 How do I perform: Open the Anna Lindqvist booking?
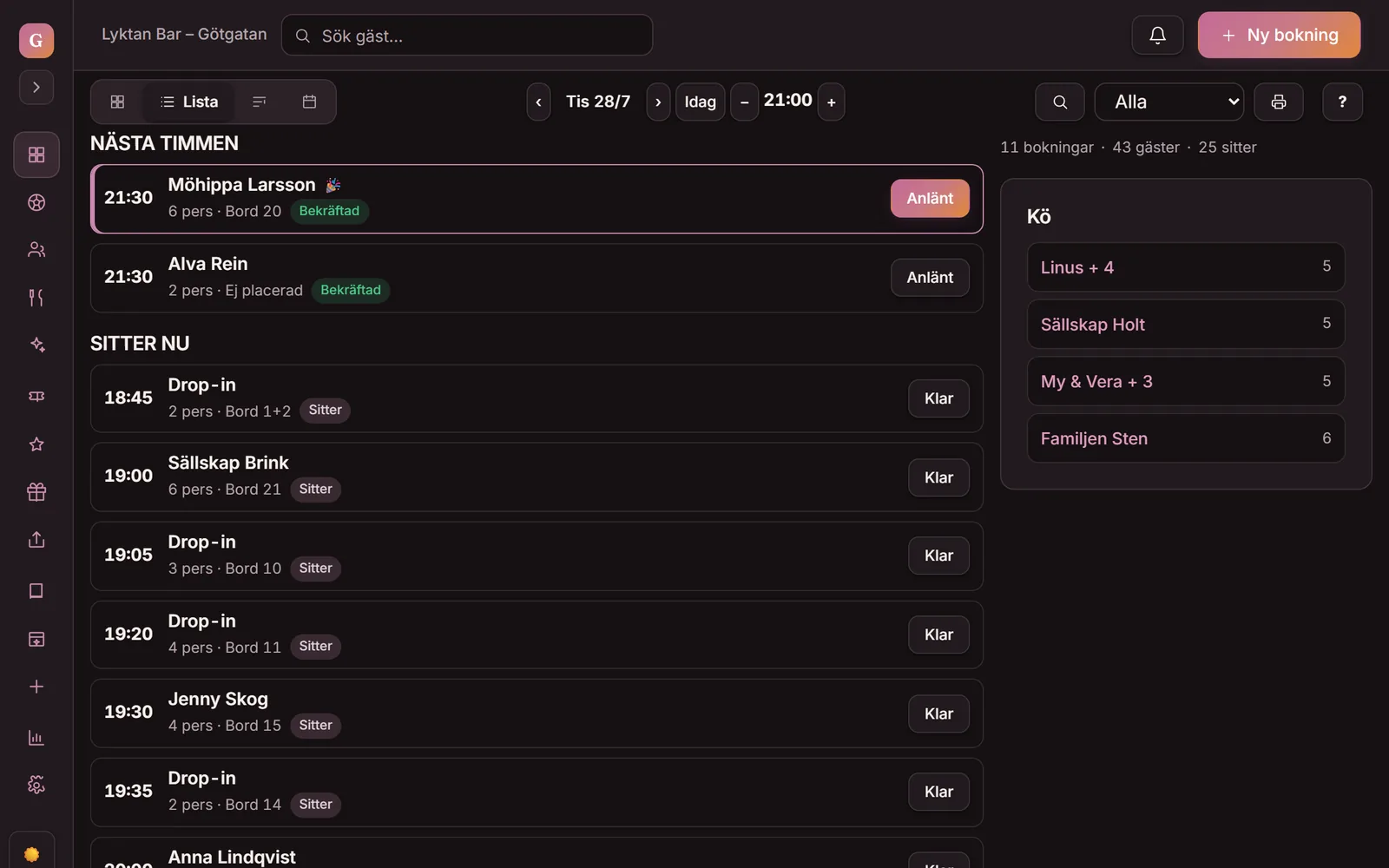537,853
